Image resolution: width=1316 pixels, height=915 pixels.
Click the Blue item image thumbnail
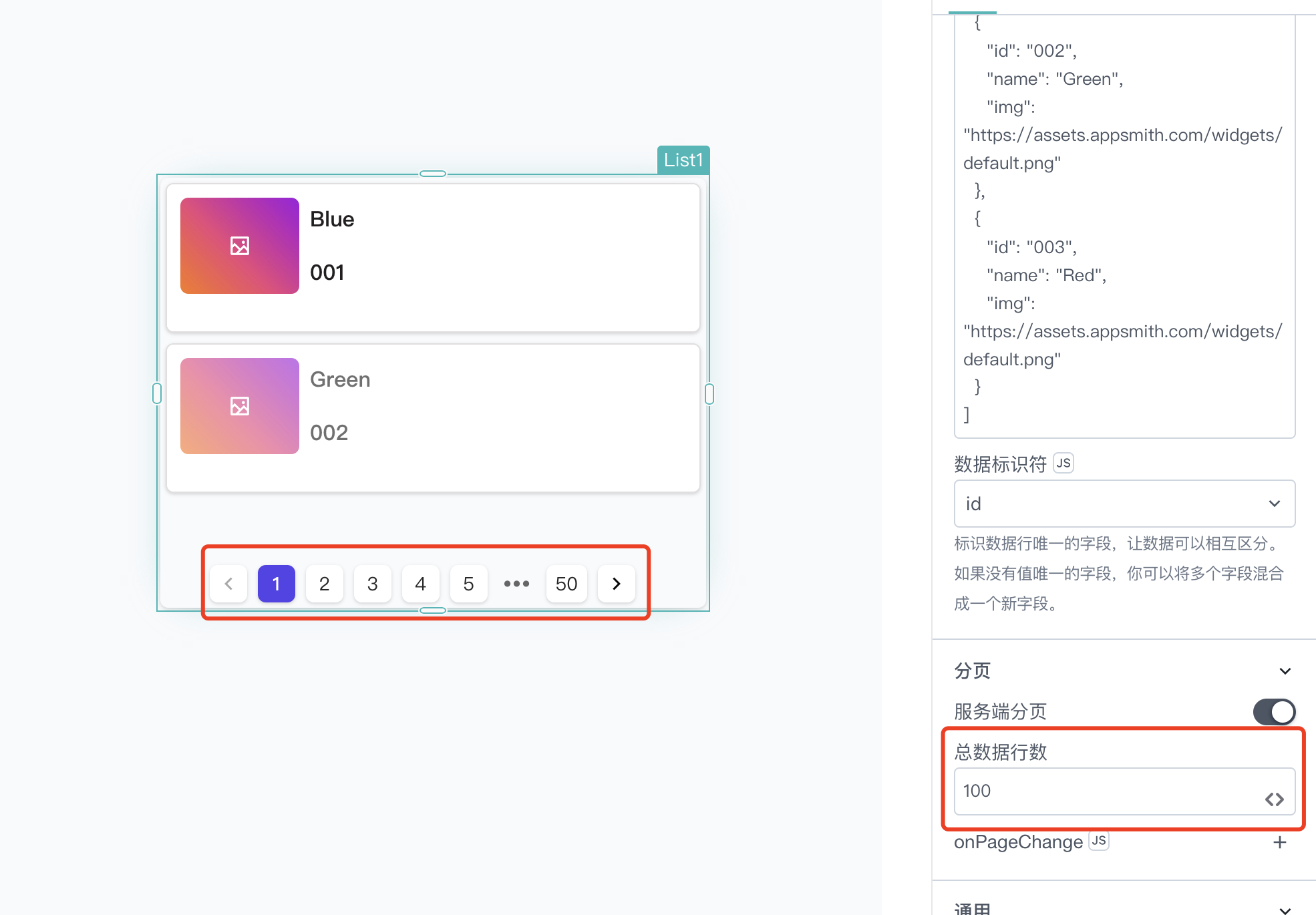[240, 246]
